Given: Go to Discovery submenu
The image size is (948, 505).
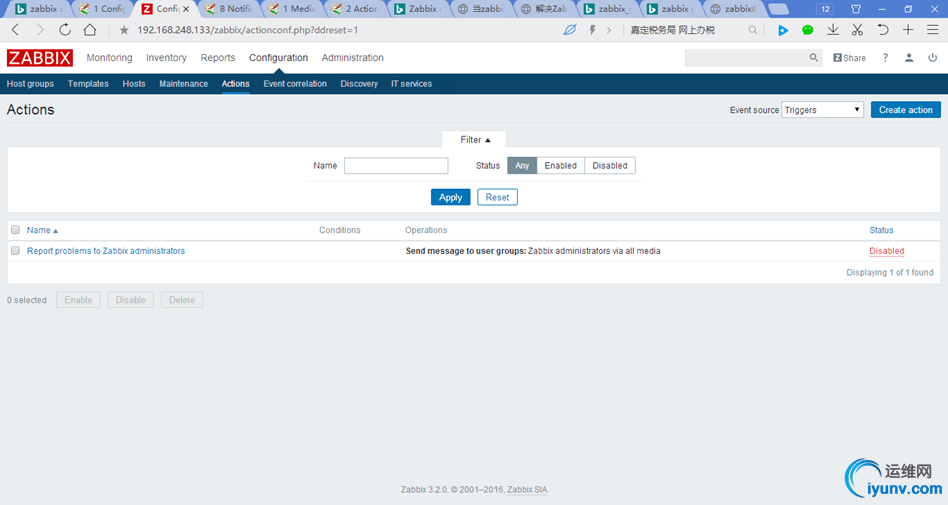Looking at the screenshot, I should 359,84.
